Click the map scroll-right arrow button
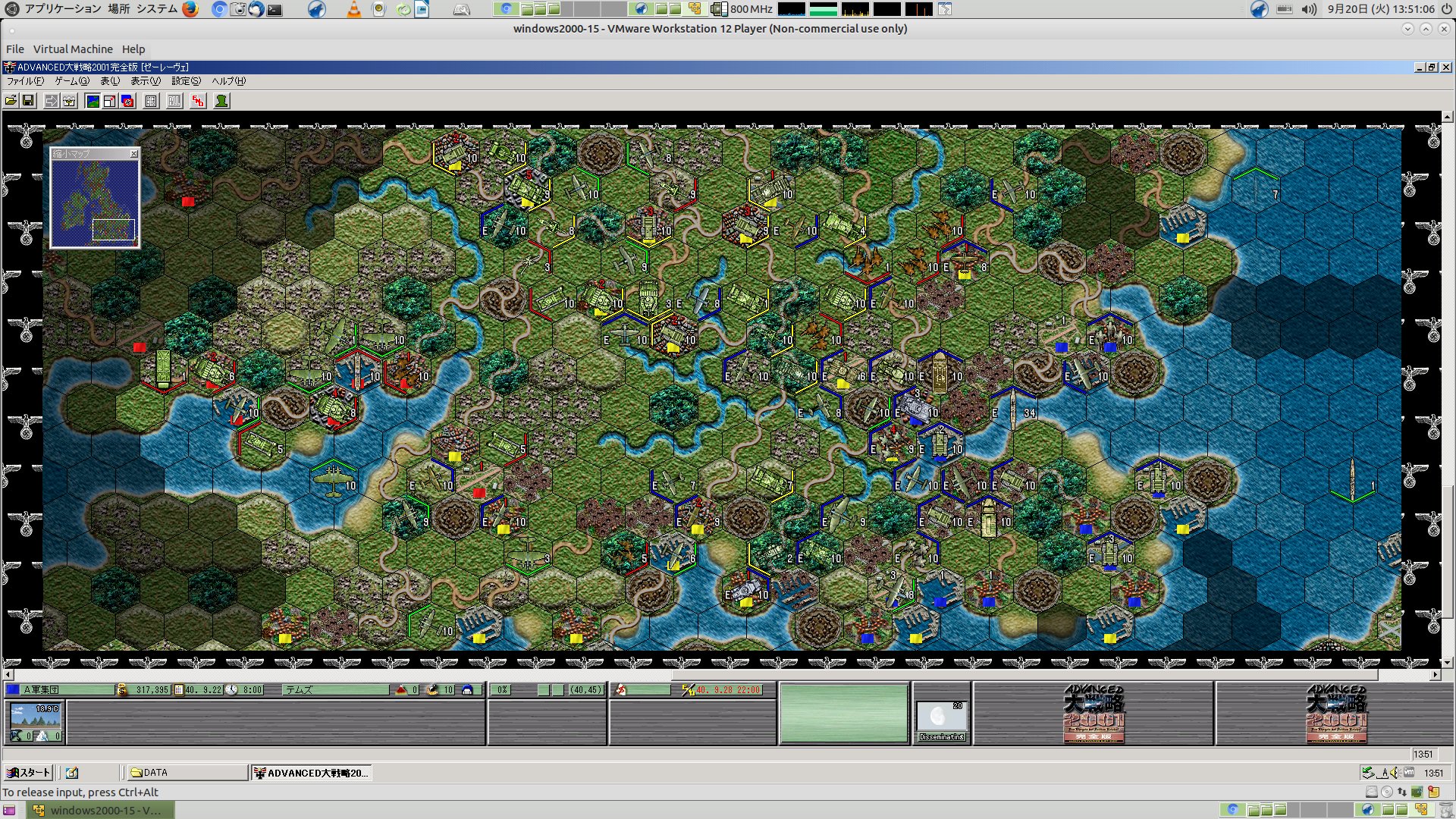Screen dimensions: 1456x819 [x=1435, y=674]
